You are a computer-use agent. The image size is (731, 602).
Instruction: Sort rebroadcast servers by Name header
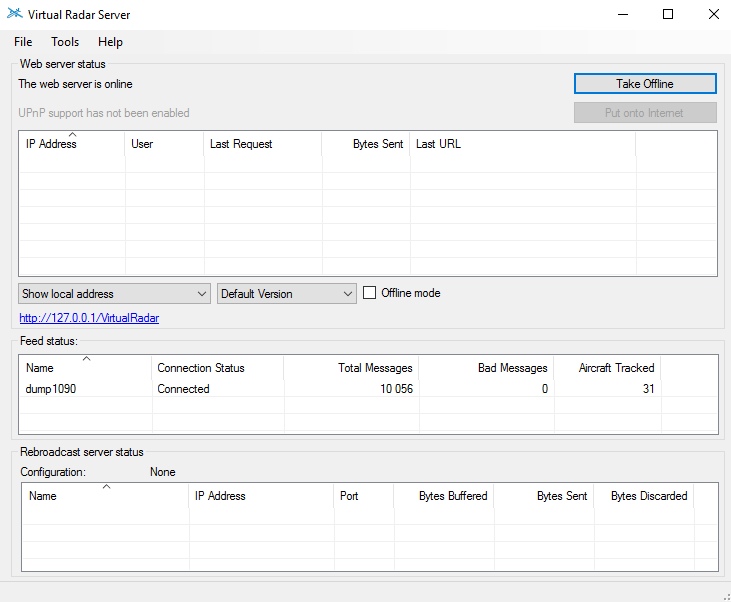point(105,496)
